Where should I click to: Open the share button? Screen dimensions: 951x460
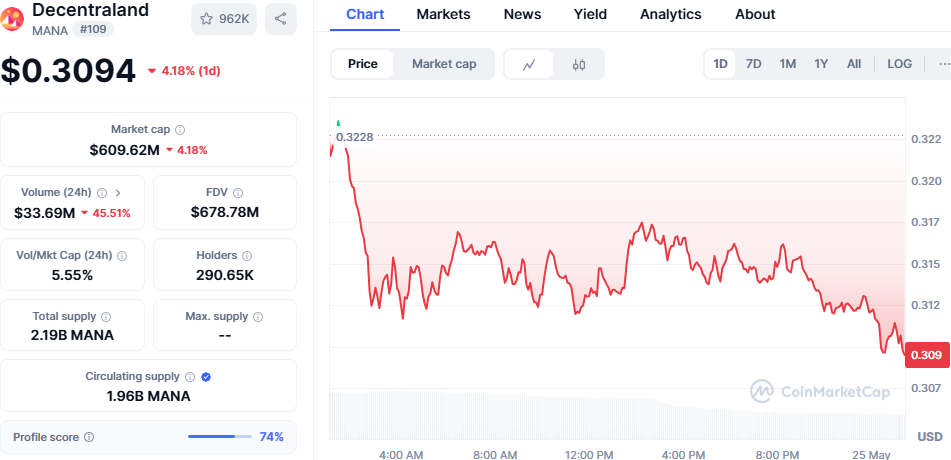[x=280, y=19]
